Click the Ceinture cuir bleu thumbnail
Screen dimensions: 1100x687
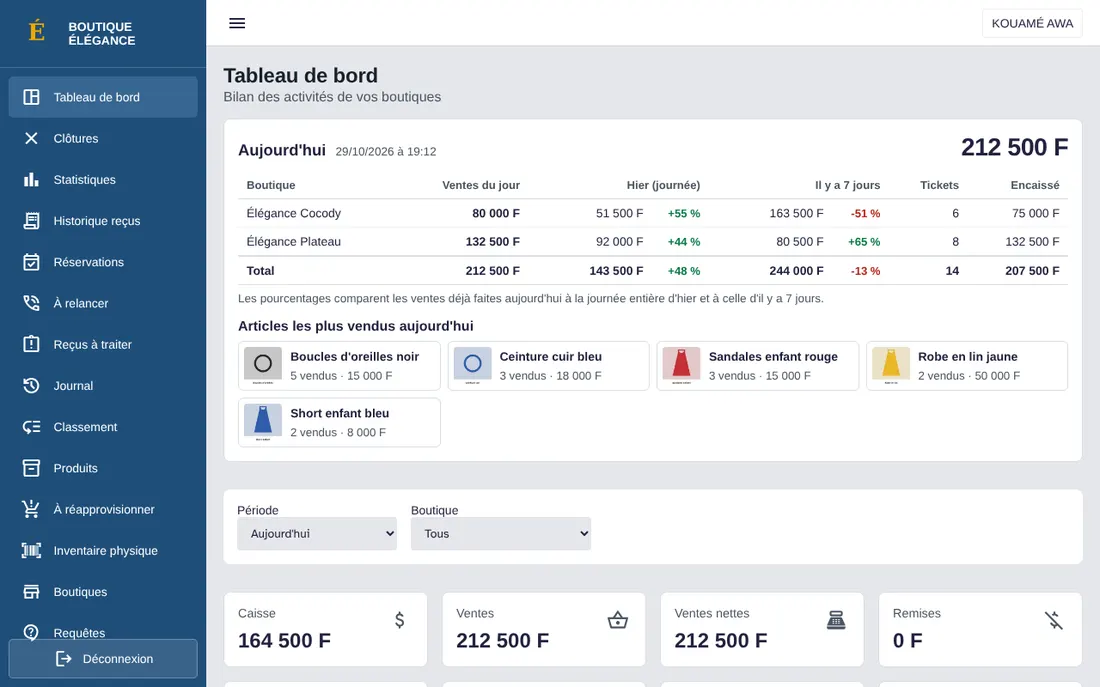472,365
